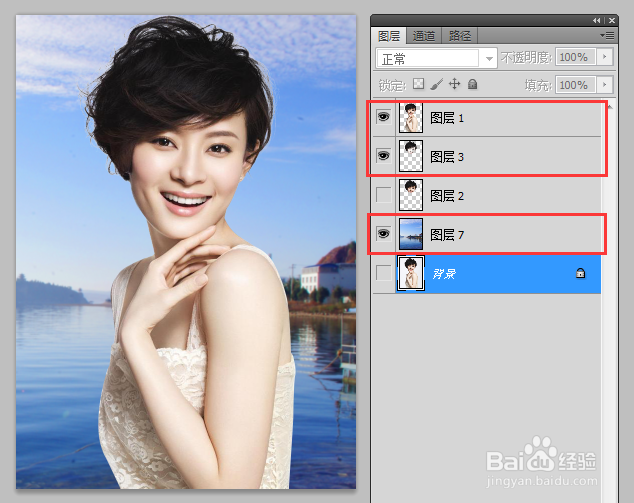
Task: Select the layer named 图层 7
Action: (486, 234)
